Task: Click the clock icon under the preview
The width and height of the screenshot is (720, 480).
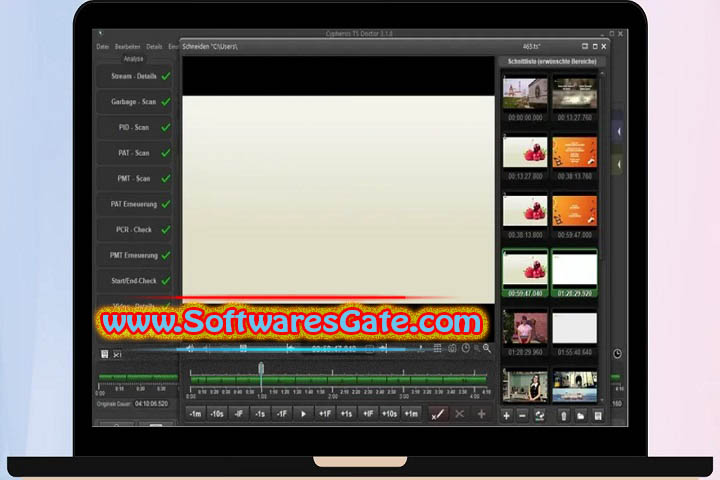Action: click(466, 348)
